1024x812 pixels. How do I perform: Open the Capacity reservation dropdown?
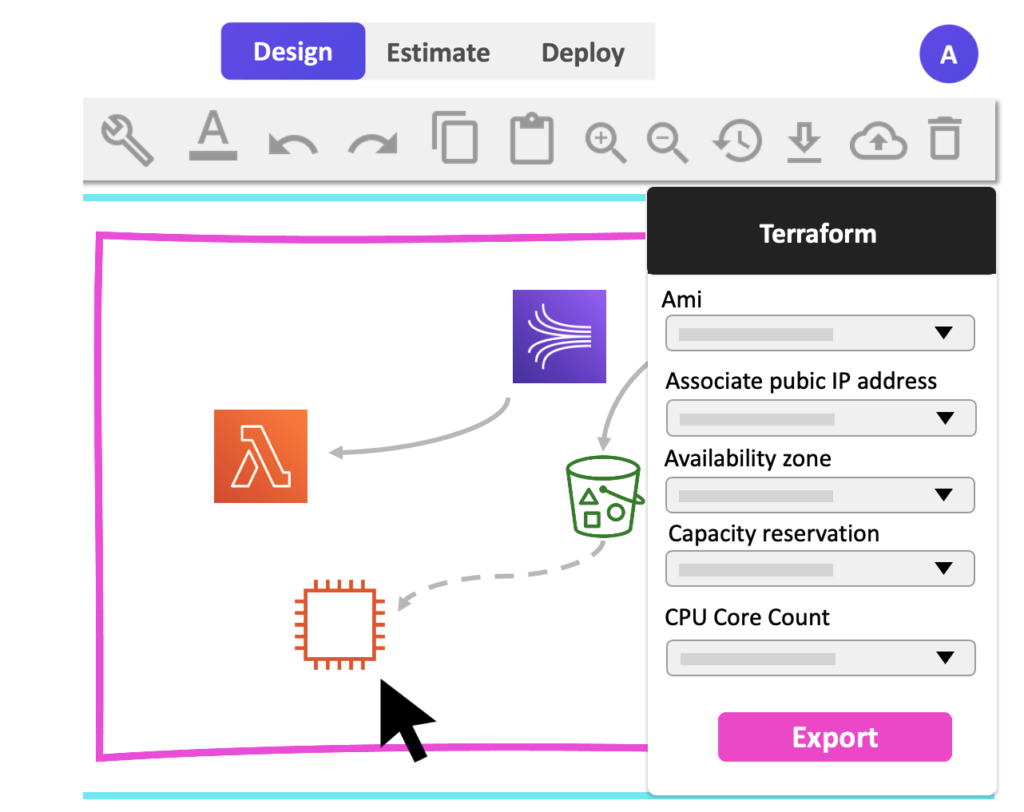click(820, 568)
